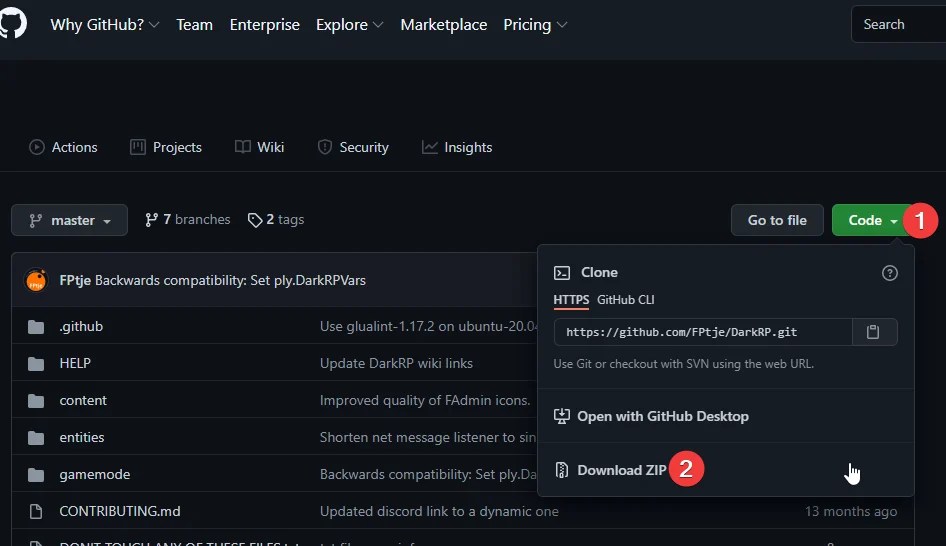This screenshot has width=946, height=546.
Task: Open the Why GitHub? dropdown
Action: click(104, 25)
